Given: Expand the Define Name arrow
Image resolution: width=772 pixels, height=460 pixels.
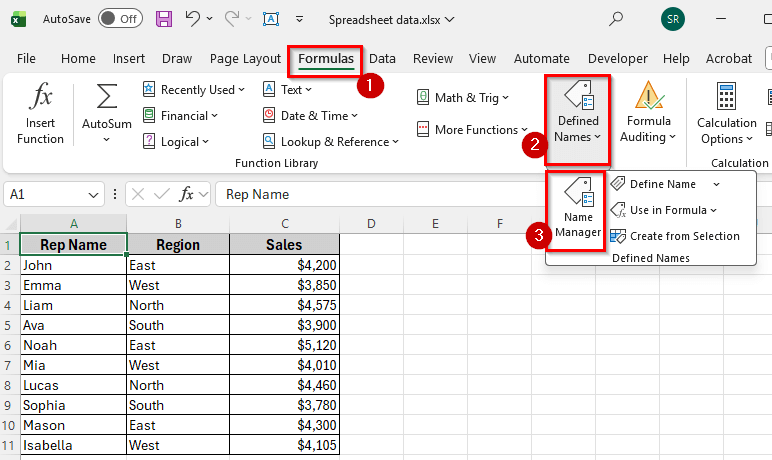Looking at the screenshot, I should click(716, 184).
